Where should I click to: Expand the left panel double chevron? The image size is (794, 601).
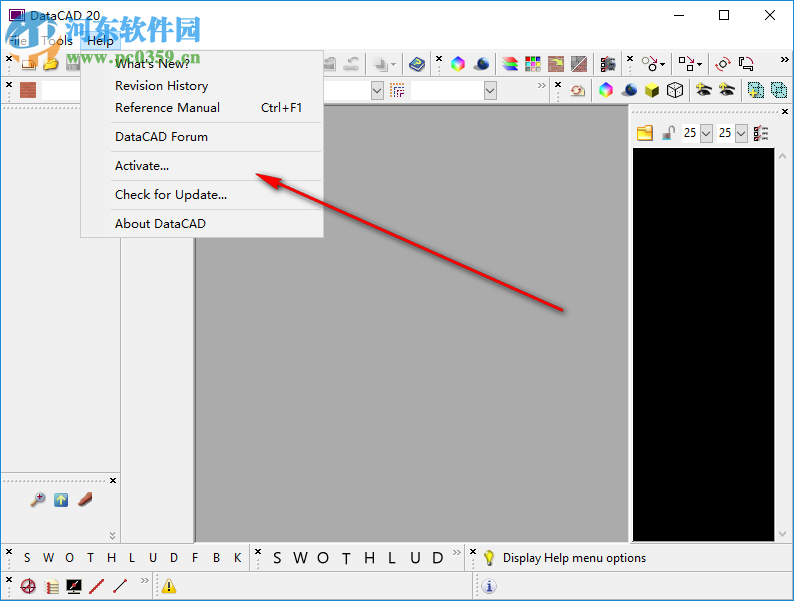click(112, 535)
